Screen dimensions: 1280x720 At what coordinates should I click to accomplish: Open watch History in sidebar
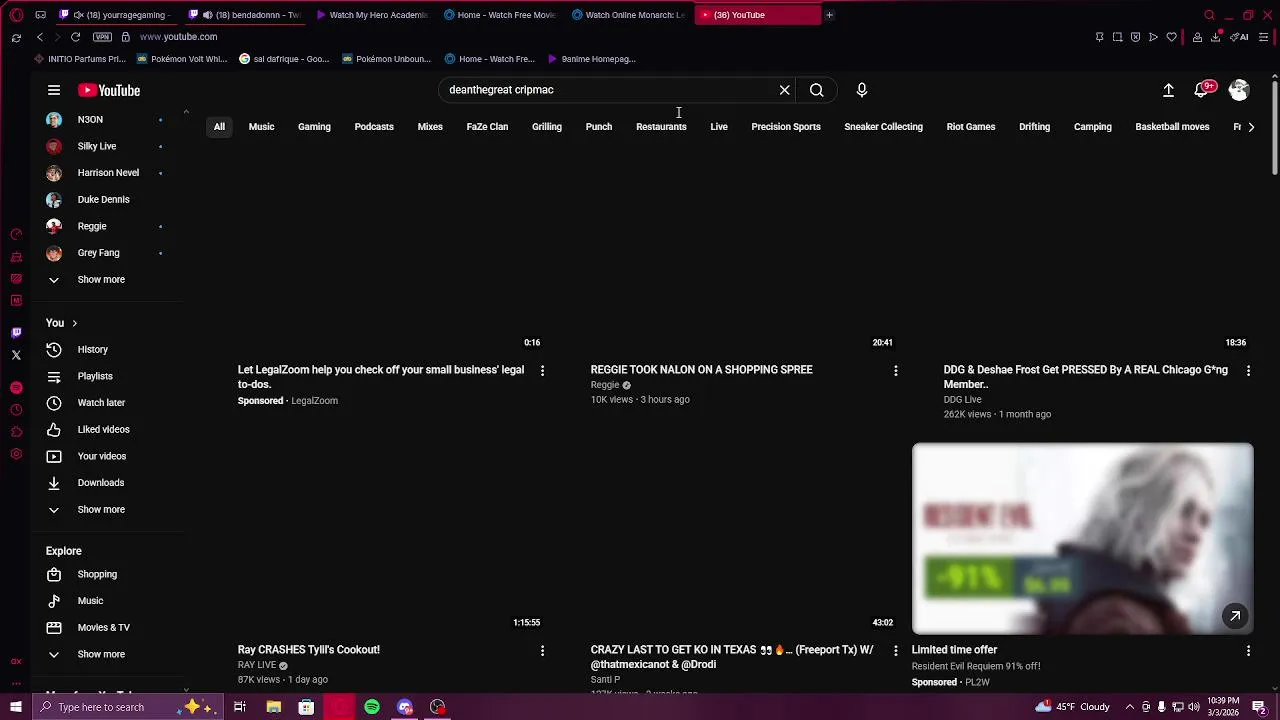click(x=104, y=349)
